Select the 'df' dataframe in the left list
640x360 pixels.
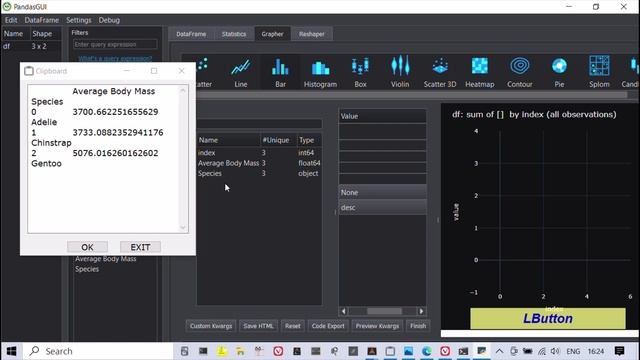coord(31,46)
